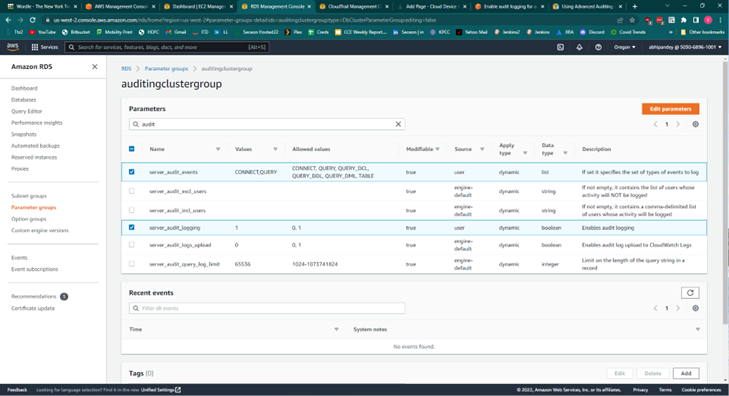Sort by the Values column arrow
Viewport: 729px width, 396px height.
275,149
